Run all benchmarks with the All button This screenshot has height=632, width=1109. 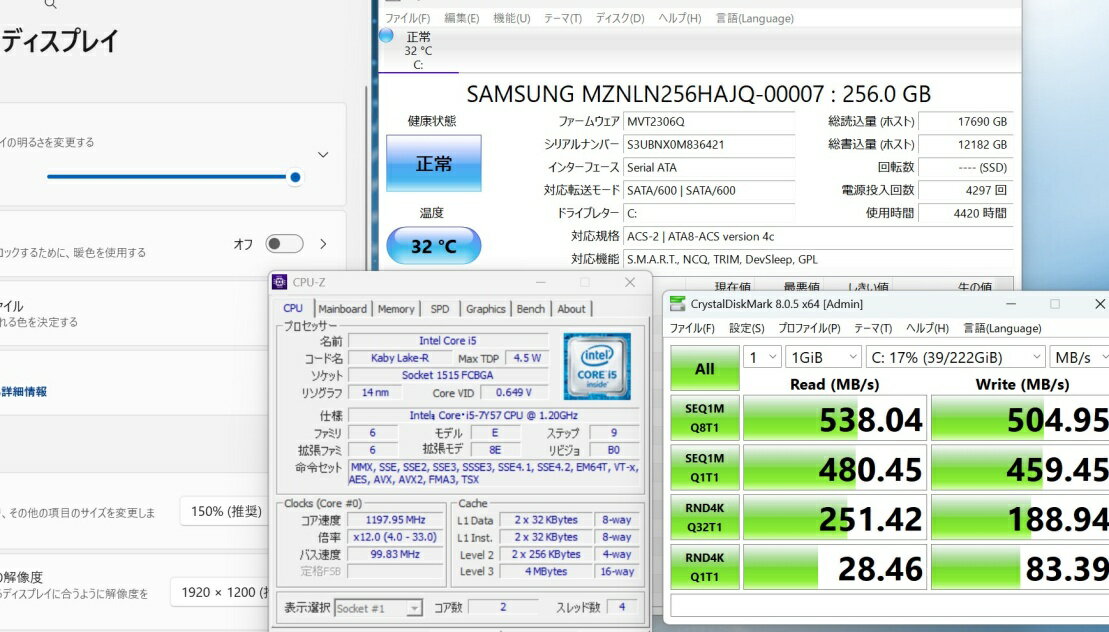tap(705, 369)
